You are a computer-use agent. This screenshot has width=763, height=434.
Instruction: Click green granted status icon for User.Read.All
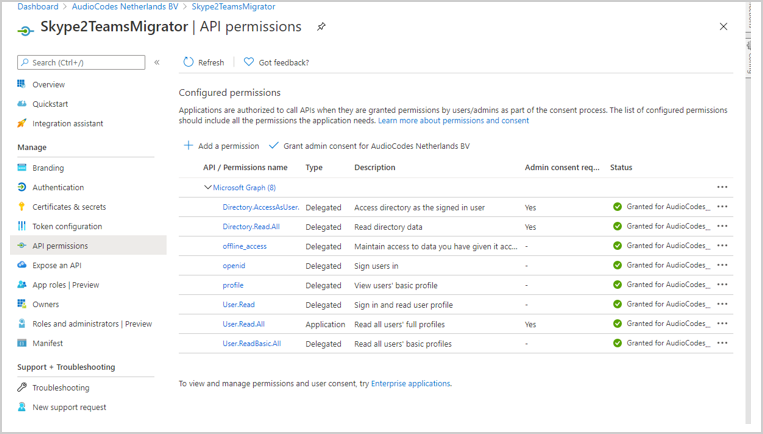coord(618,324)
